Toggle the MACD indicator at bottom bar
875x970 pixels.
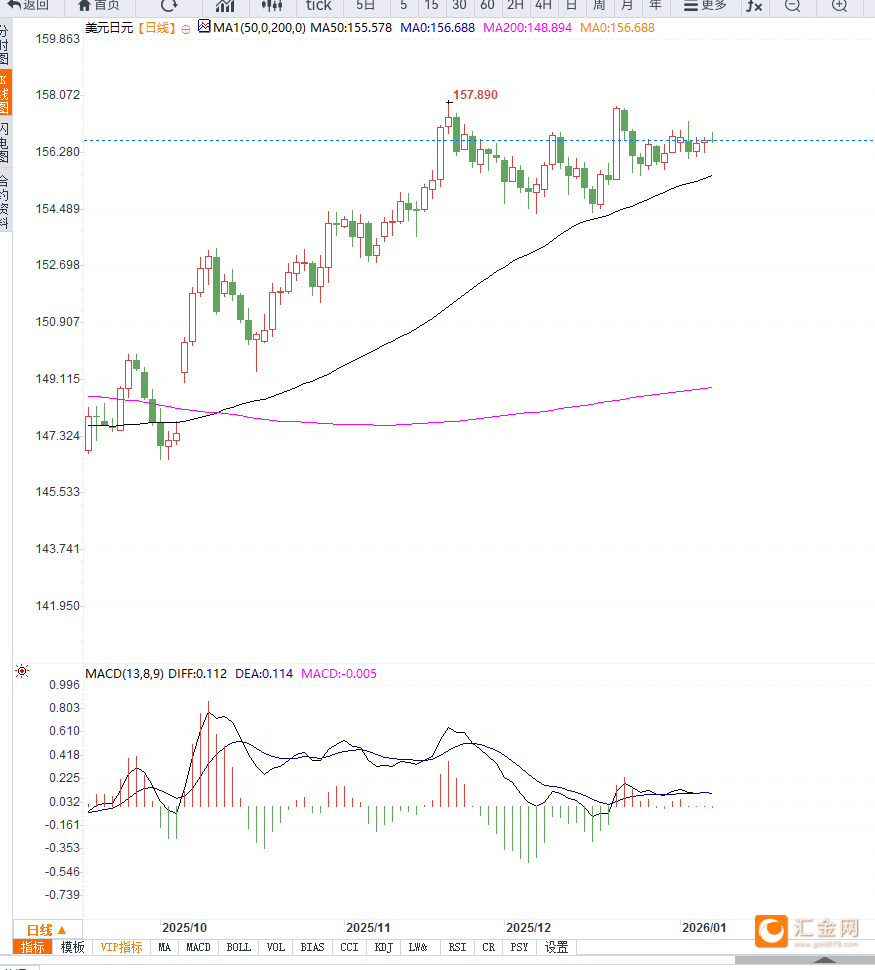[198, 947]
